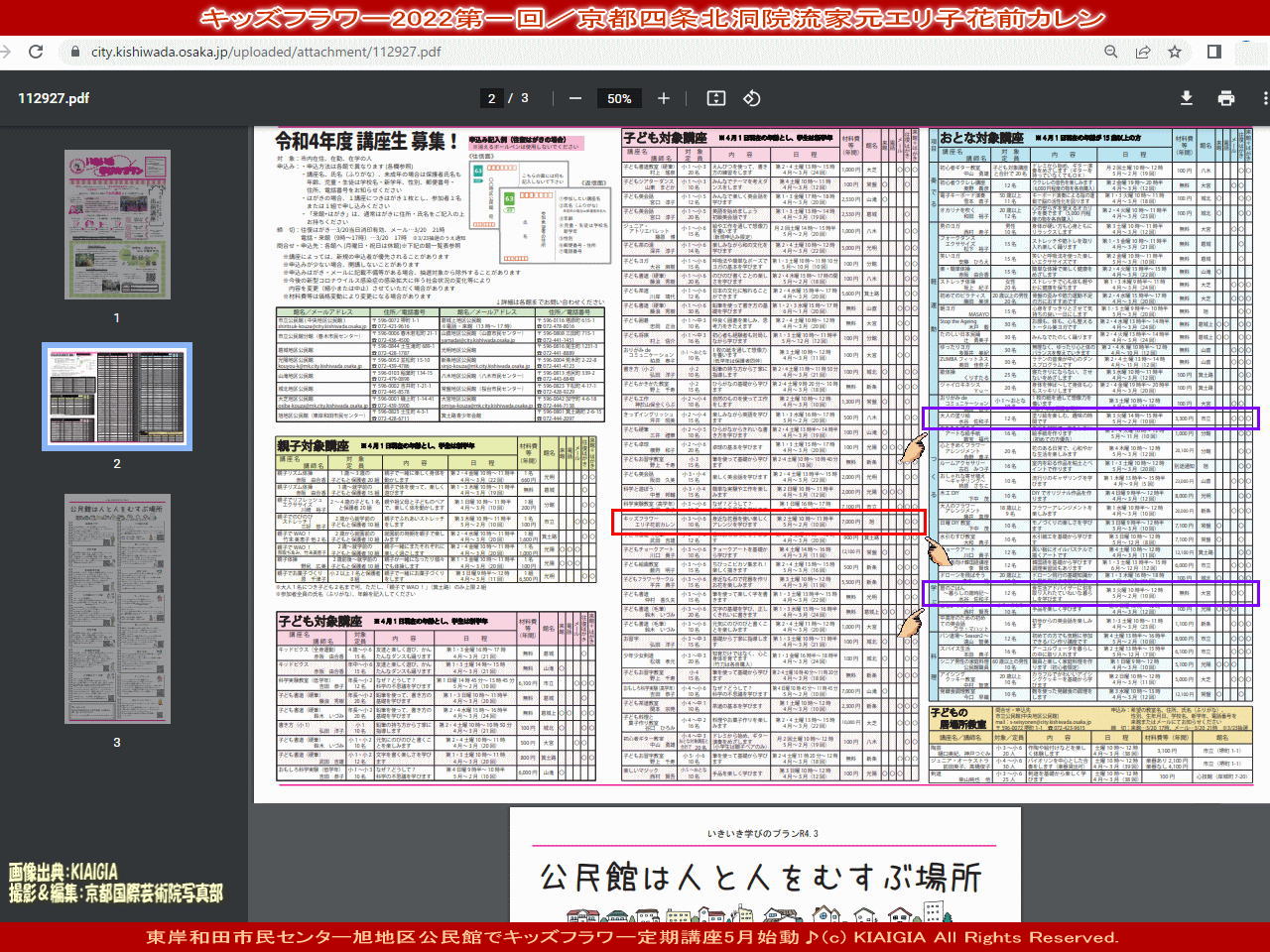This screenshot has height=952, width=1270.
Task: Bookmark this page with the star icon
Action: click(x=1175, y=52)
